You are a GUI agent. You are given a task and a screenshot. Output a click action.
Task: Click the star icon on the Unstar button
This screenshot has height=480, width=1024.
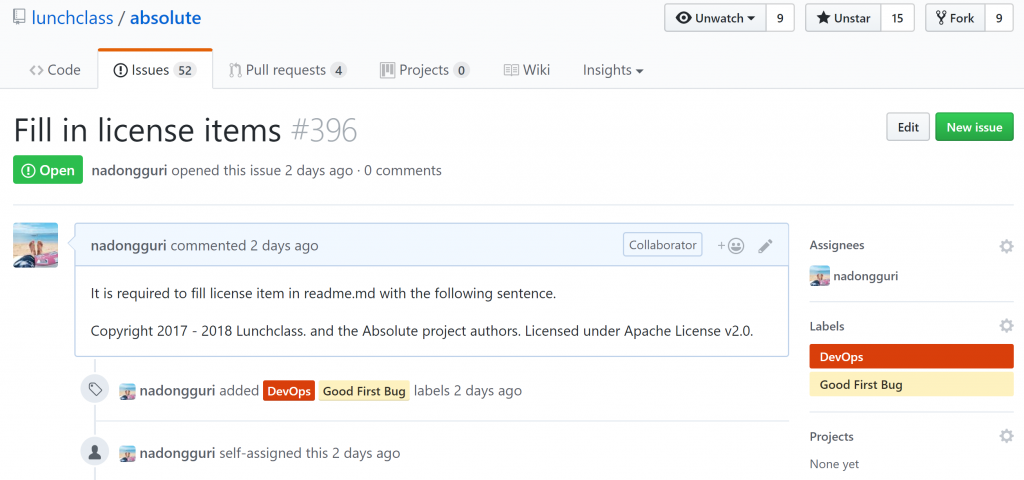tap(823, 18)
